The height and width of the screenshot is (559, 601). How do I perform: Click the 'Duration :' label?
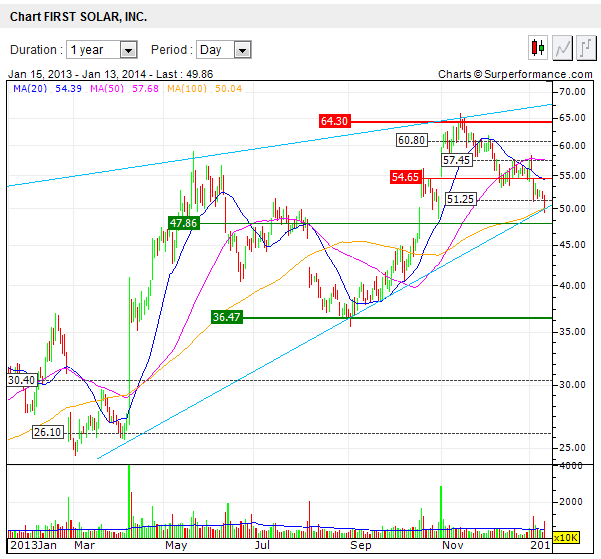point(36,50)
